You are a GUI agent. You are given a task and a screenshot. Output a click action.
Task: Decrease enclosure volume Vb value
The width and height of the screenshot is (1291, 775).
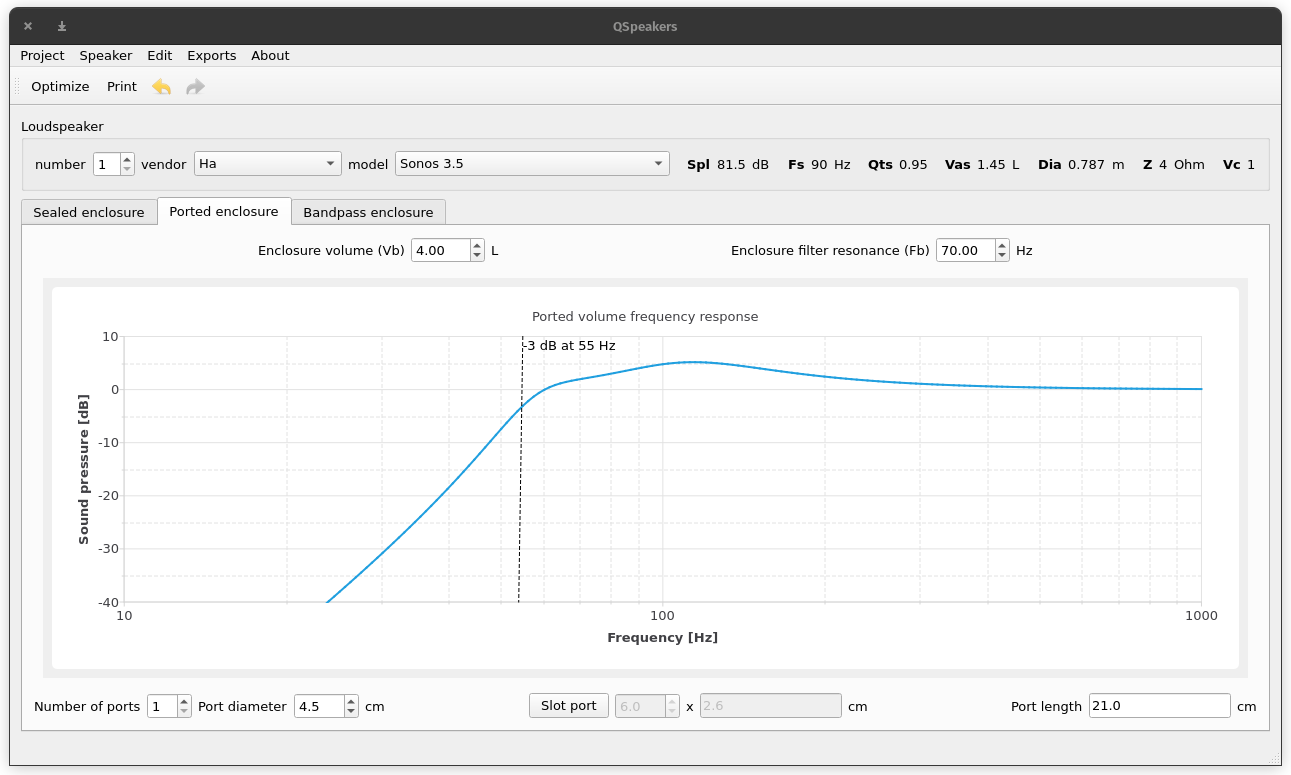(x=477, y=256)
